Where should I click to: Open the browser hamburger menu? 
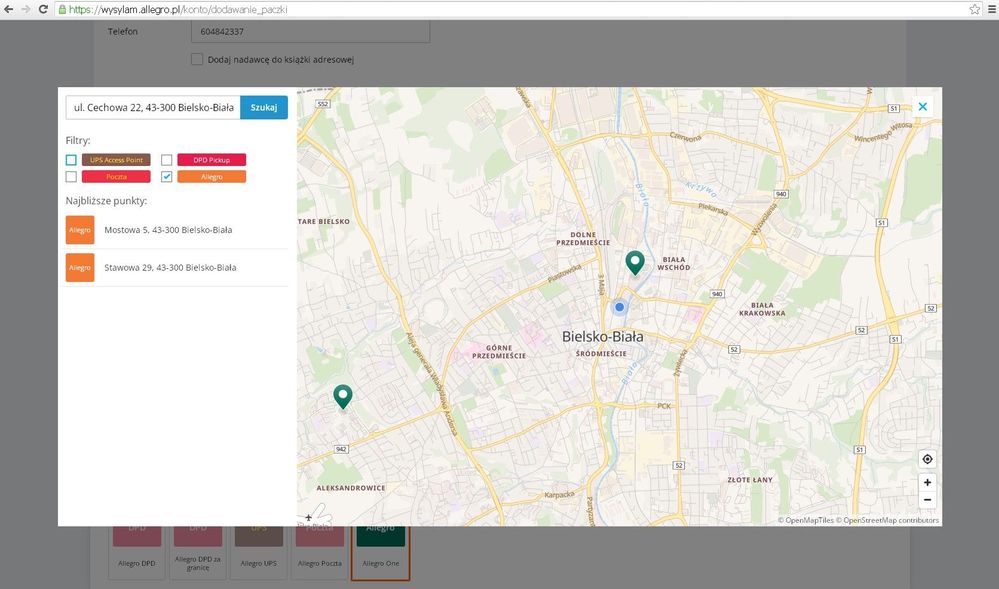992,10
